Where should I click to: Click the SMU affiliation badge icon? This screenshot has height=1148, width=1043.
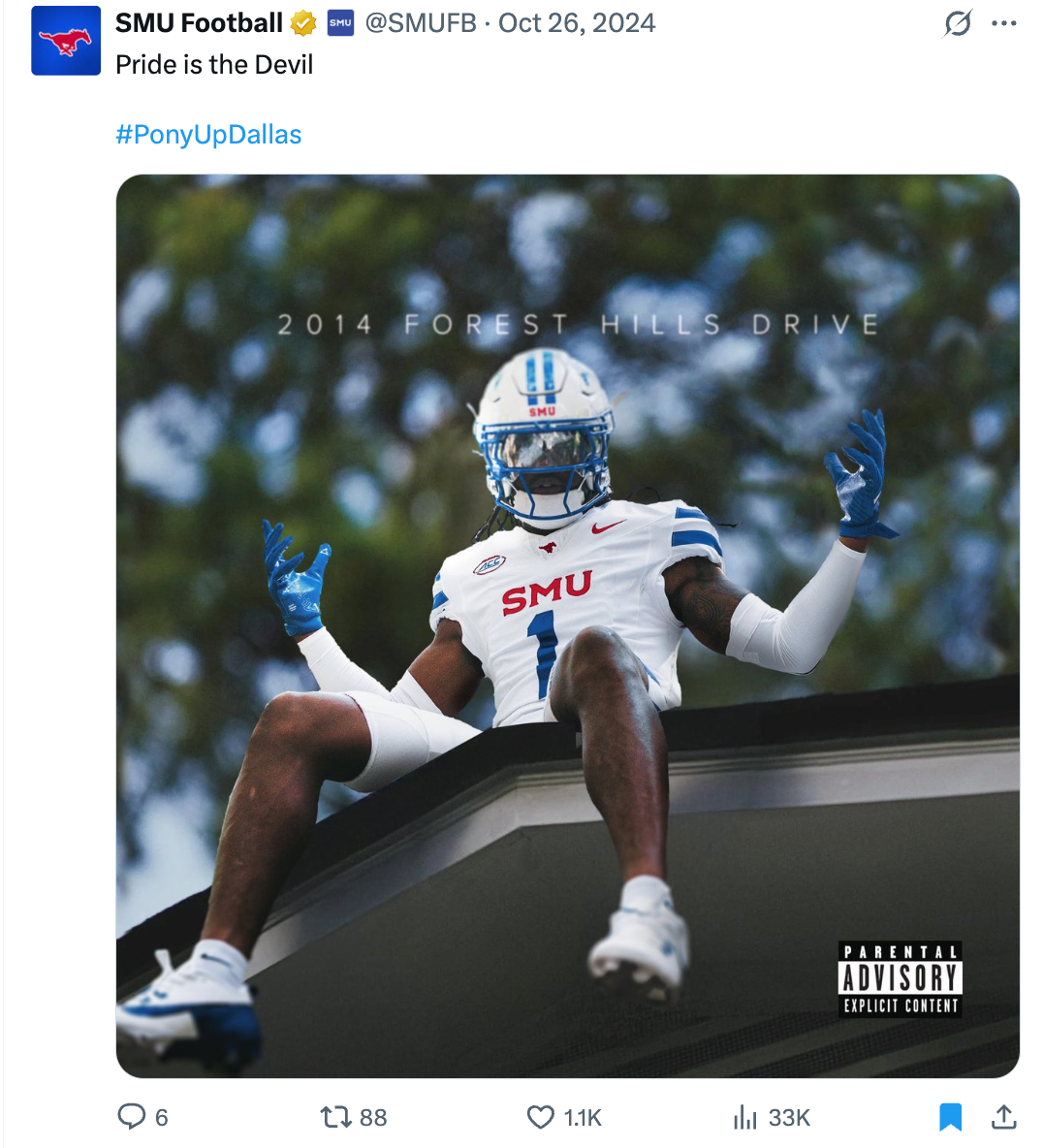pos(340,23)
